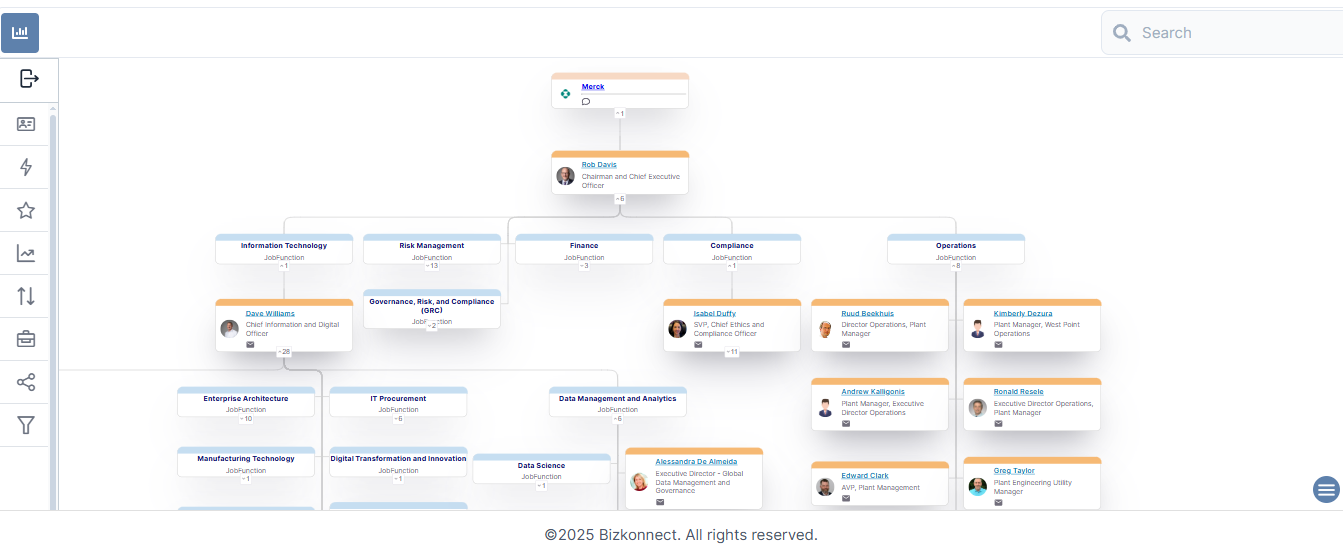The width and height of the screenshot is (1343, 555).
Task: Select the Enterprise Architecture title
Action: pyautogui.click(x=246, y=399)
